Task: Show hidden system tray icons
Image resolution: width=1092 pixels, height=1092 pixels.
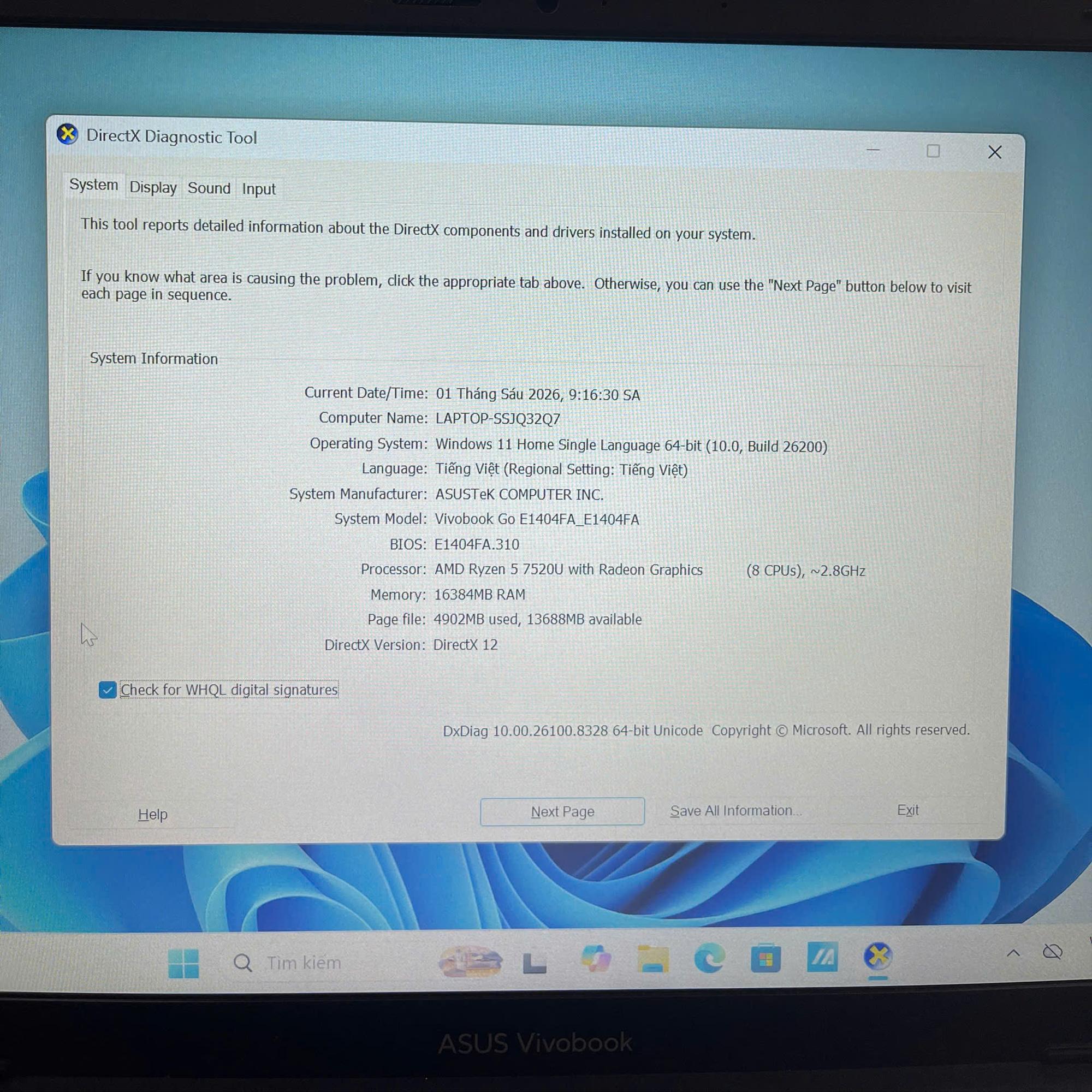Action: coord(1013,953)
